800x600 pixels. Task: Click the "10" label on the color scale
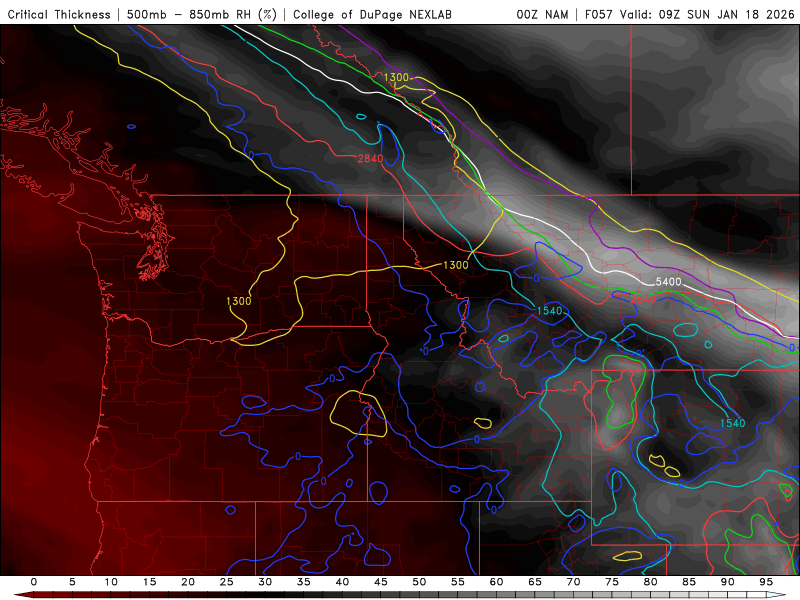tap(111, 582)
